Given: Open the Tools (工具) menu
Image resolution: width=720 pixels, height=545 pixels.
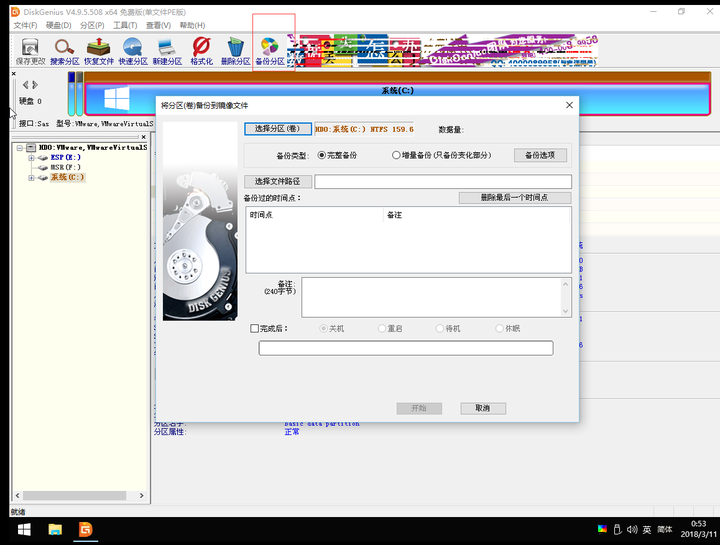Looking at the screenshot, I should pyautogui.click(x=125, y=25).
